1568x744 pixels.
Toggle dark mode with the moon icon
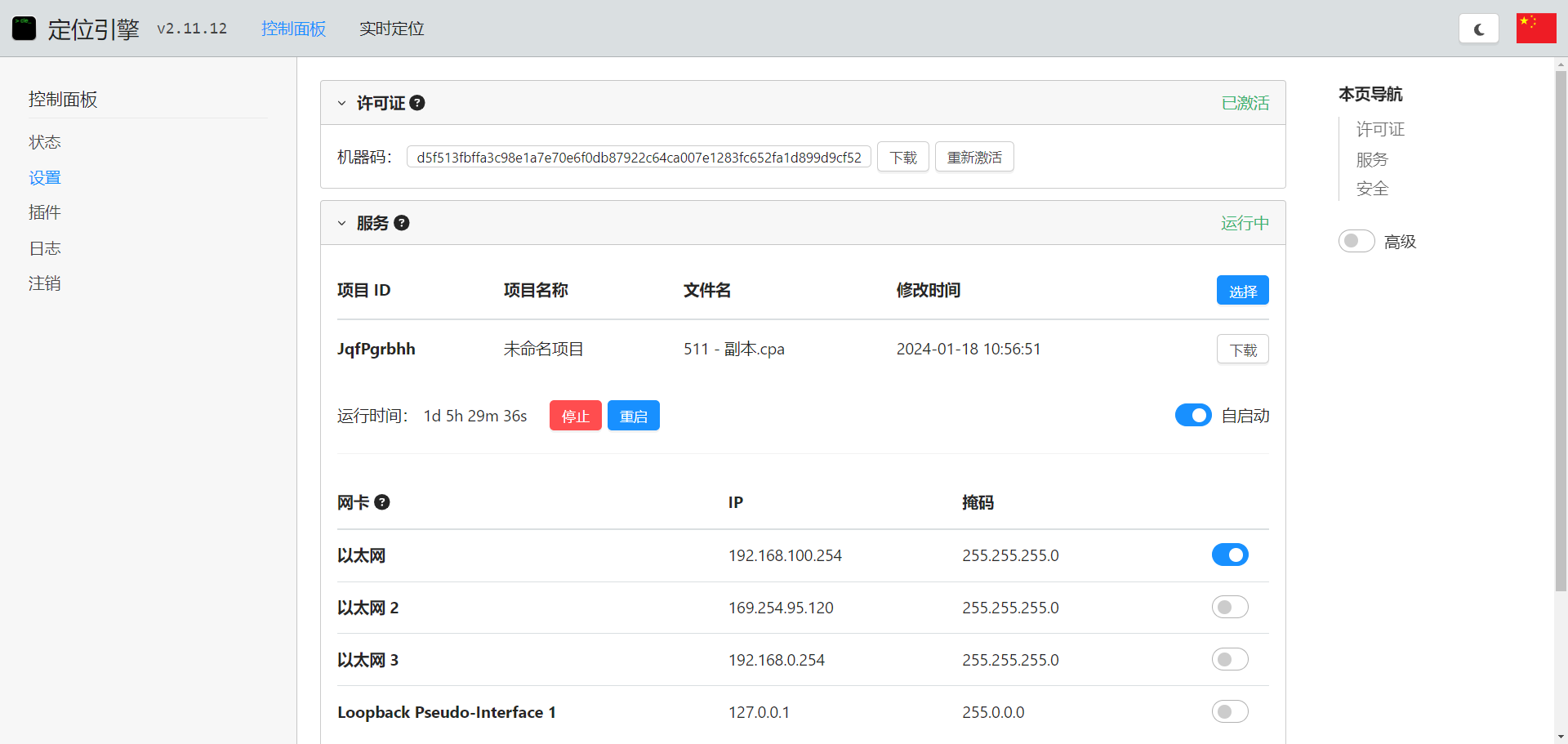[1478, 29]
